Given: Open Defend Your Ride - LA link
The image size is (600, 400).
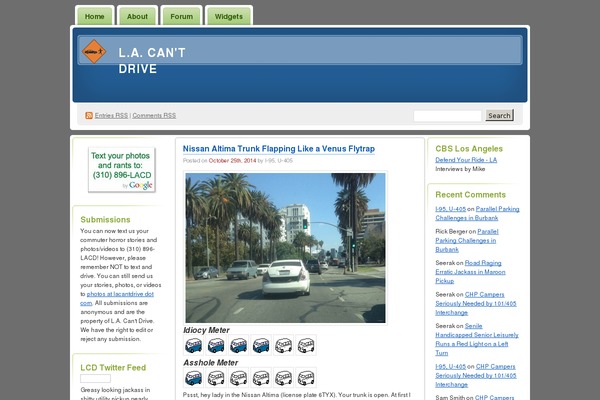Looking at the screenshot, I should (x=466, y=160).
